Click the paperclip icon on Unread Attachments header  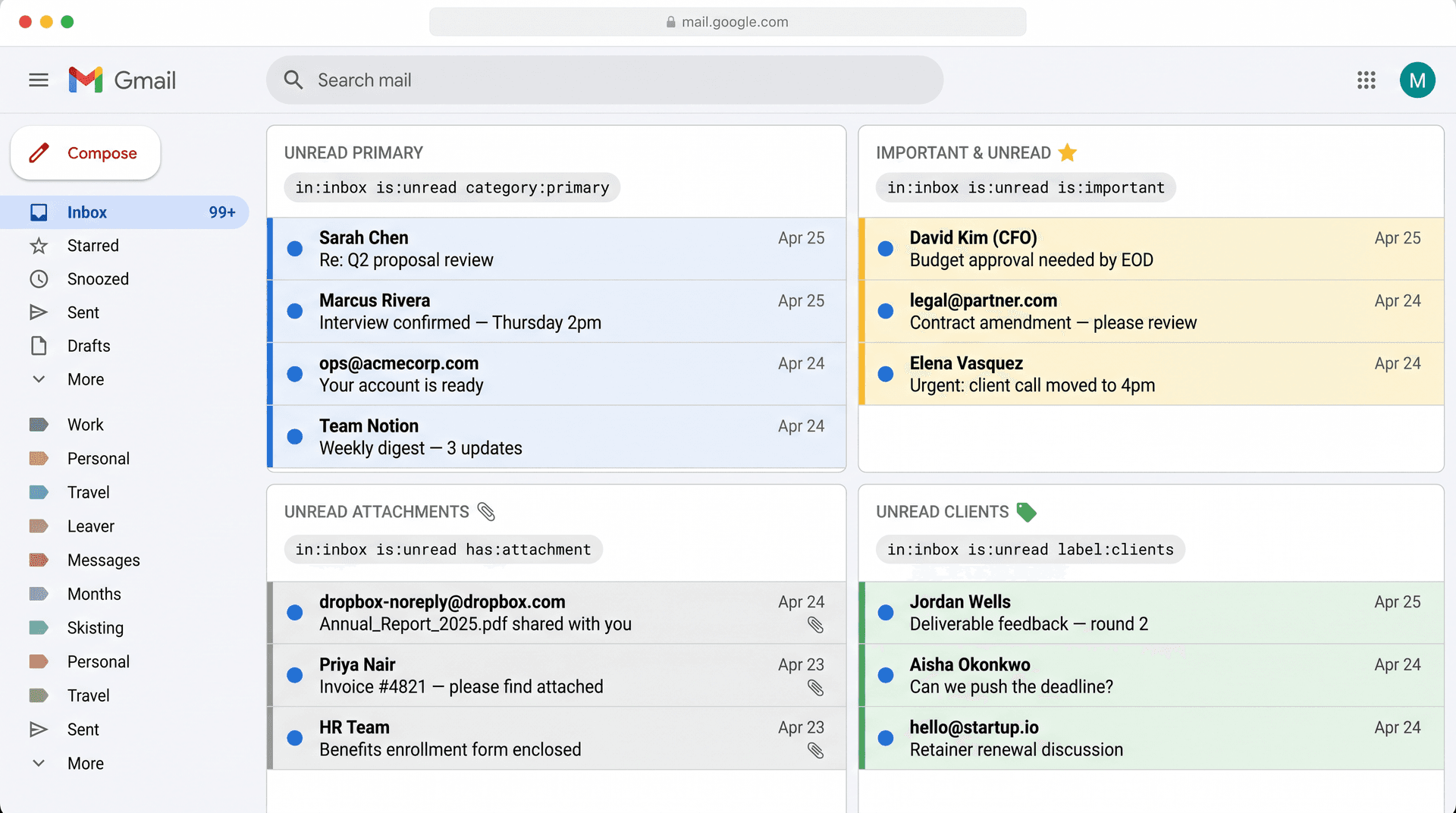[486, 512]
